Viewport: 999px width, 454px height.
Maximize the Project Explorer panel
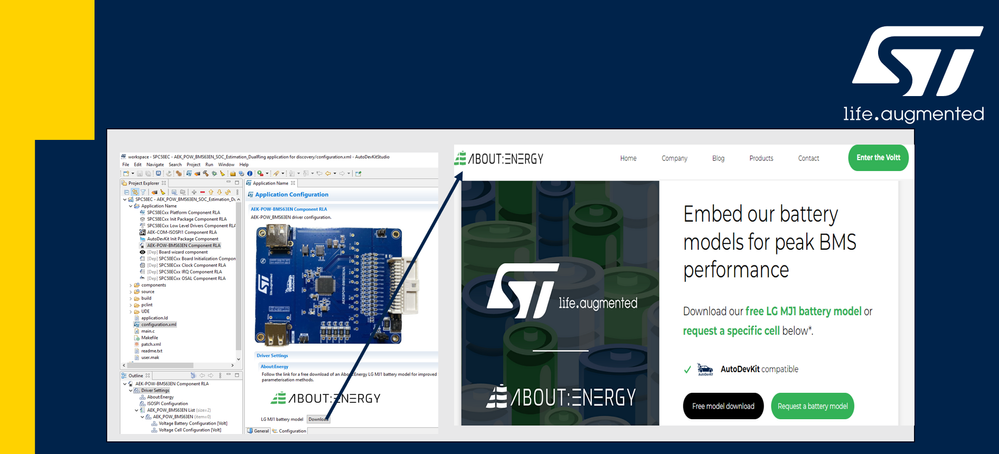[237, 183]
